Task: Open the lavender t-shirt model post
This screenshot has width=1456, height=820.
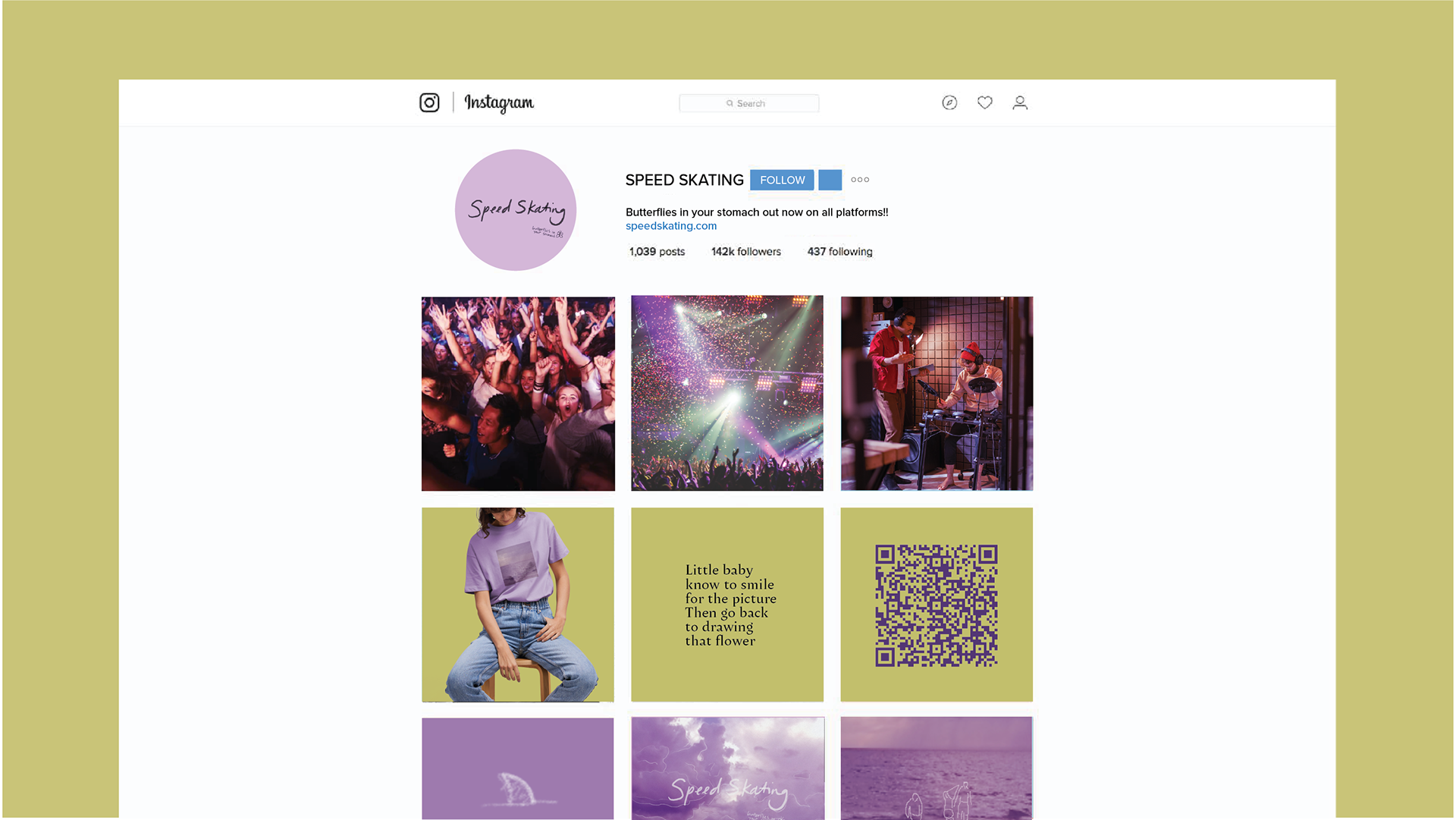Action: pyautogui.click(x=518, y=605)
